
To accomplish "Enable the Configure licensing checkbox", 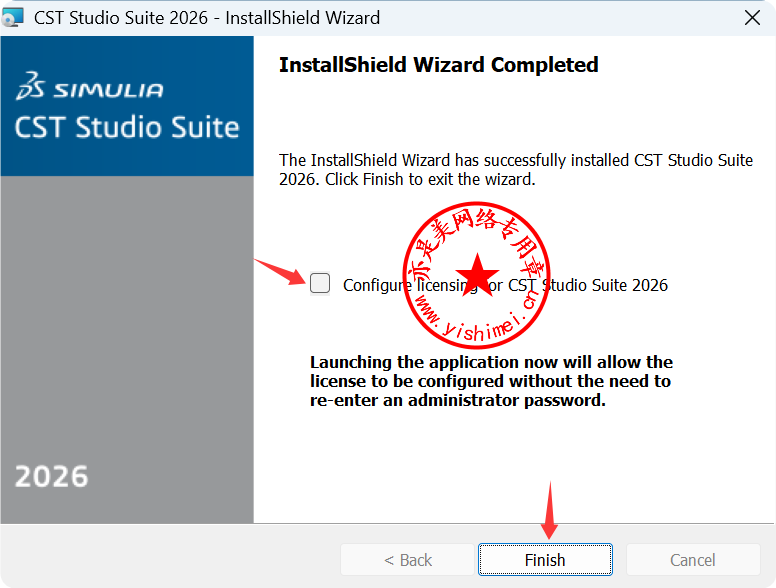I will coord(320,284).
